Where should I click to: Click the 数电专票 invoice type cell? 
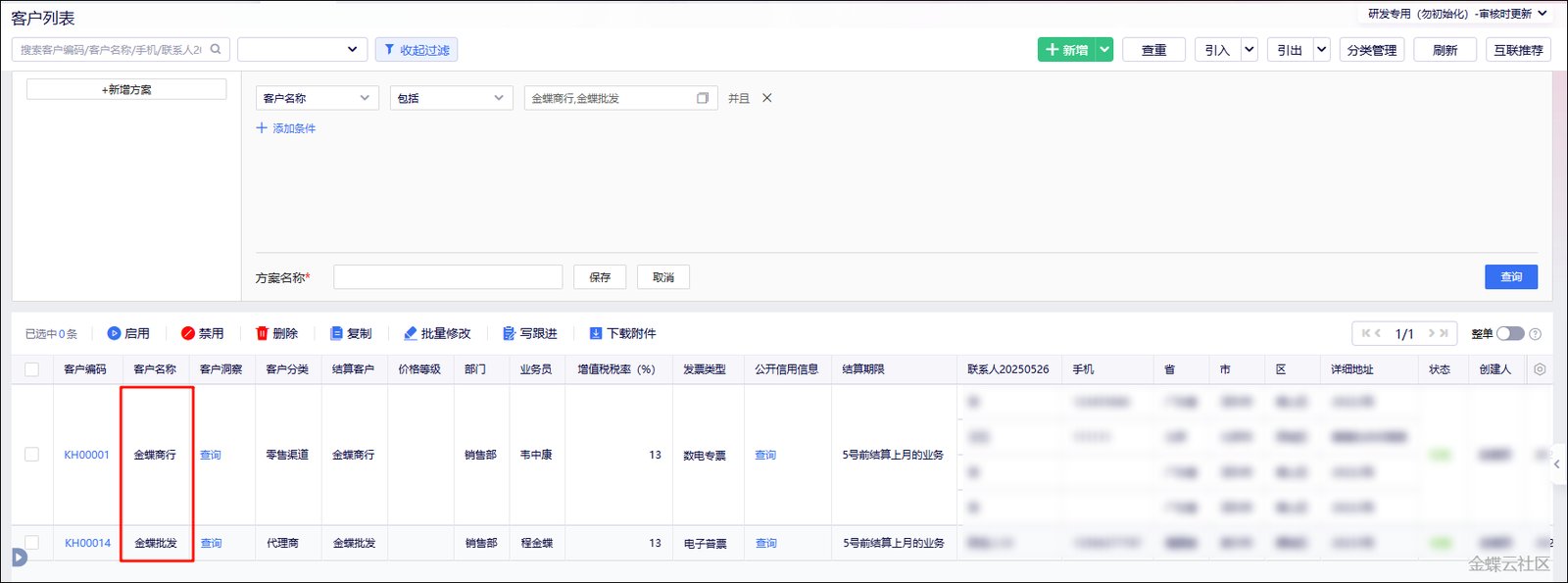coord(705,456)
